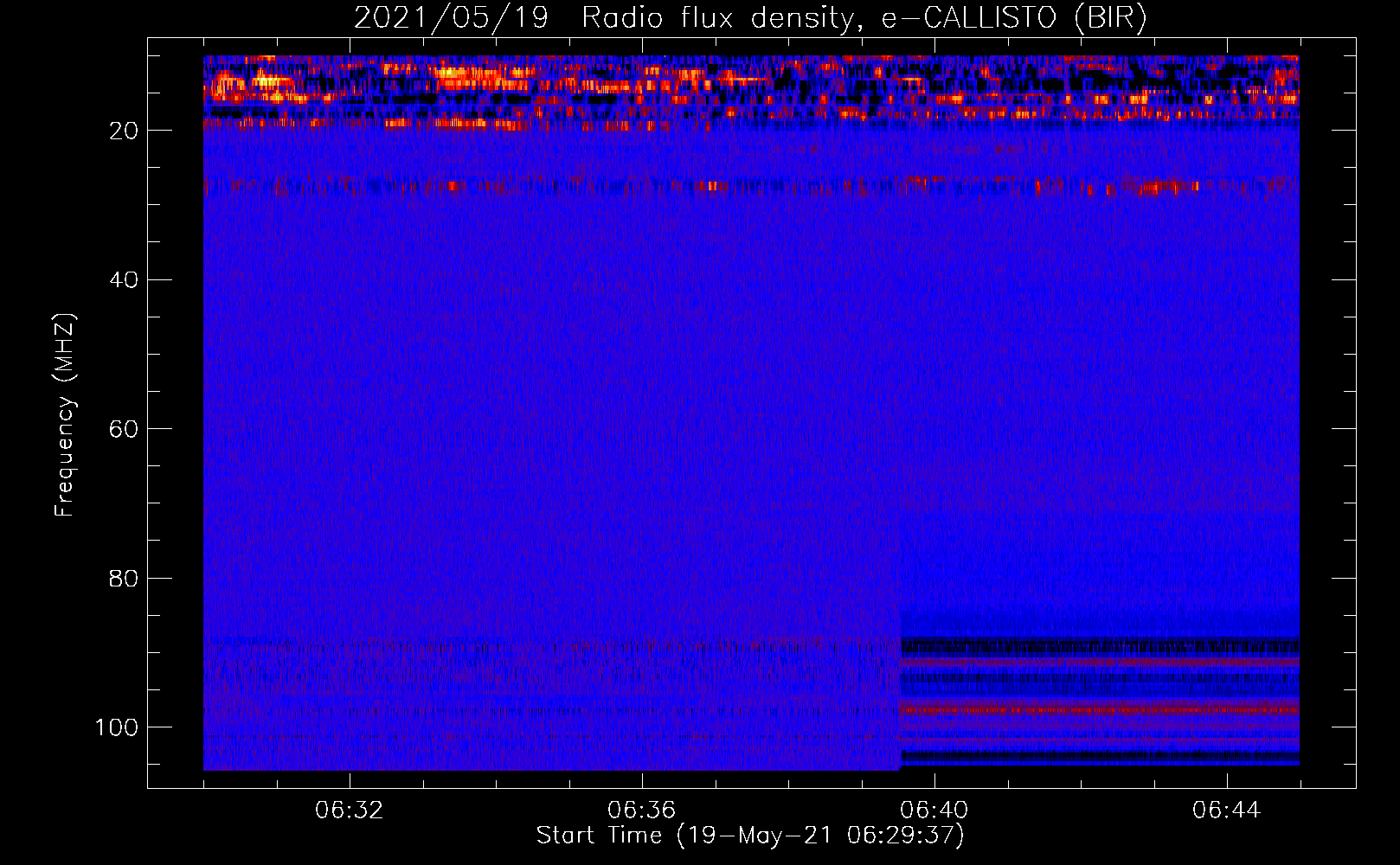Click the plot title "Radio flux density, e-CALLISTO (BIR)"

point(864,18)
